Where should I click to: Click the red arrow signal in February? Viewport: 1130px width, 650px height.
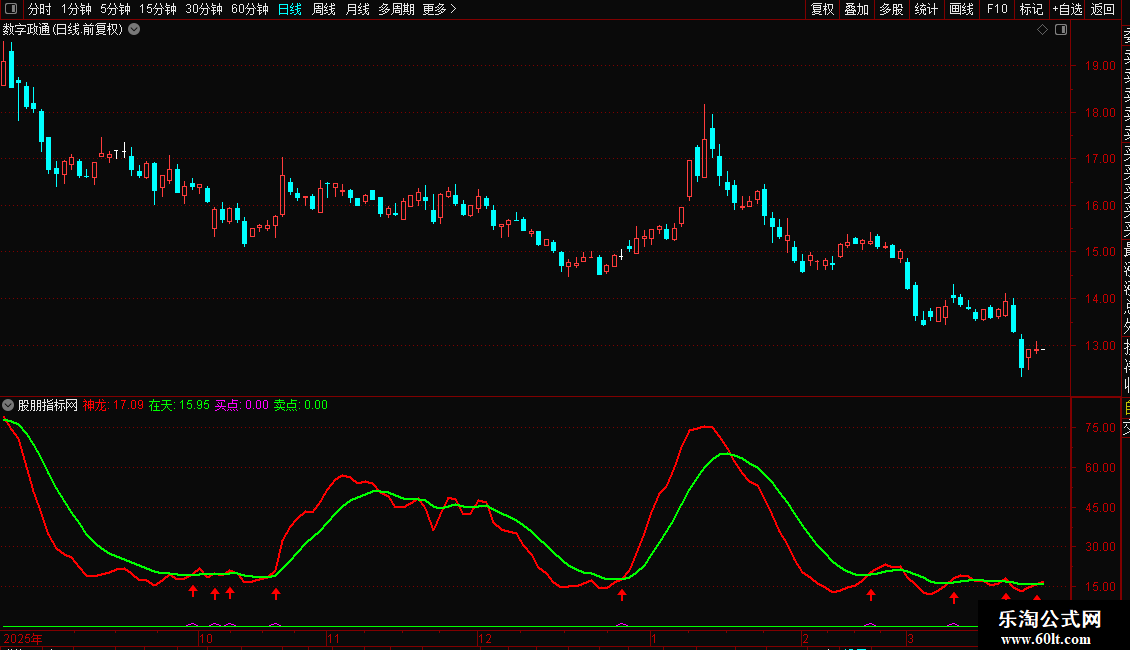click(x=871, y=595)
